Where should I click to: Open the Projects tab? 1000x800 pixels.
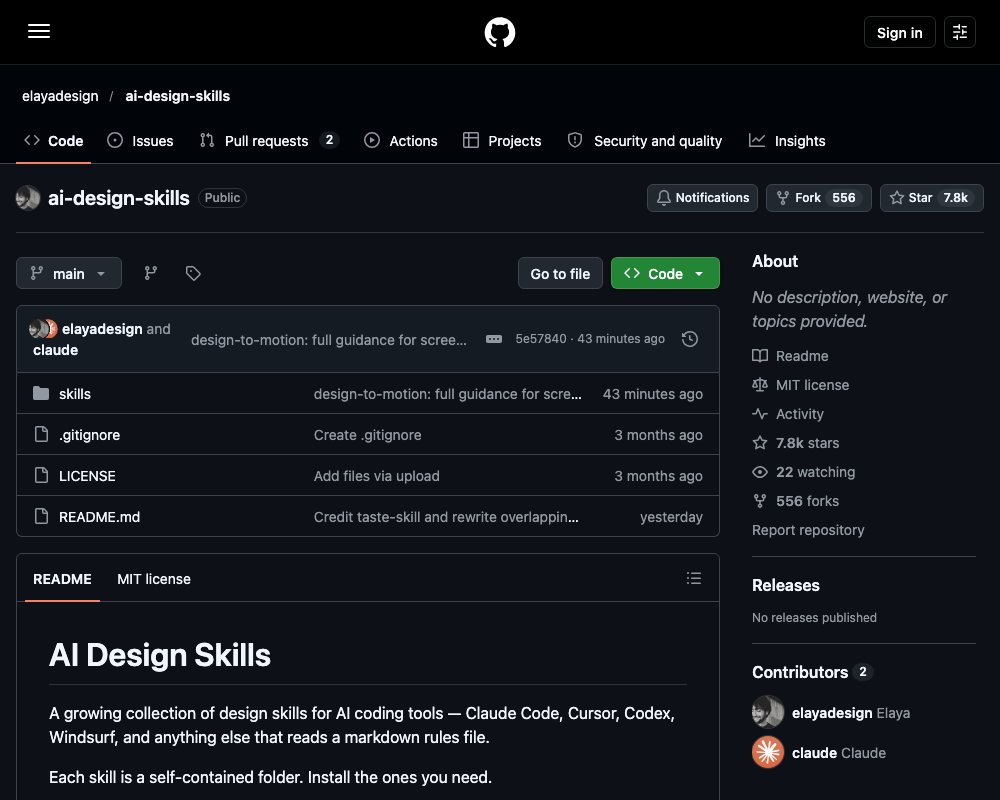(x=502, y=141)
